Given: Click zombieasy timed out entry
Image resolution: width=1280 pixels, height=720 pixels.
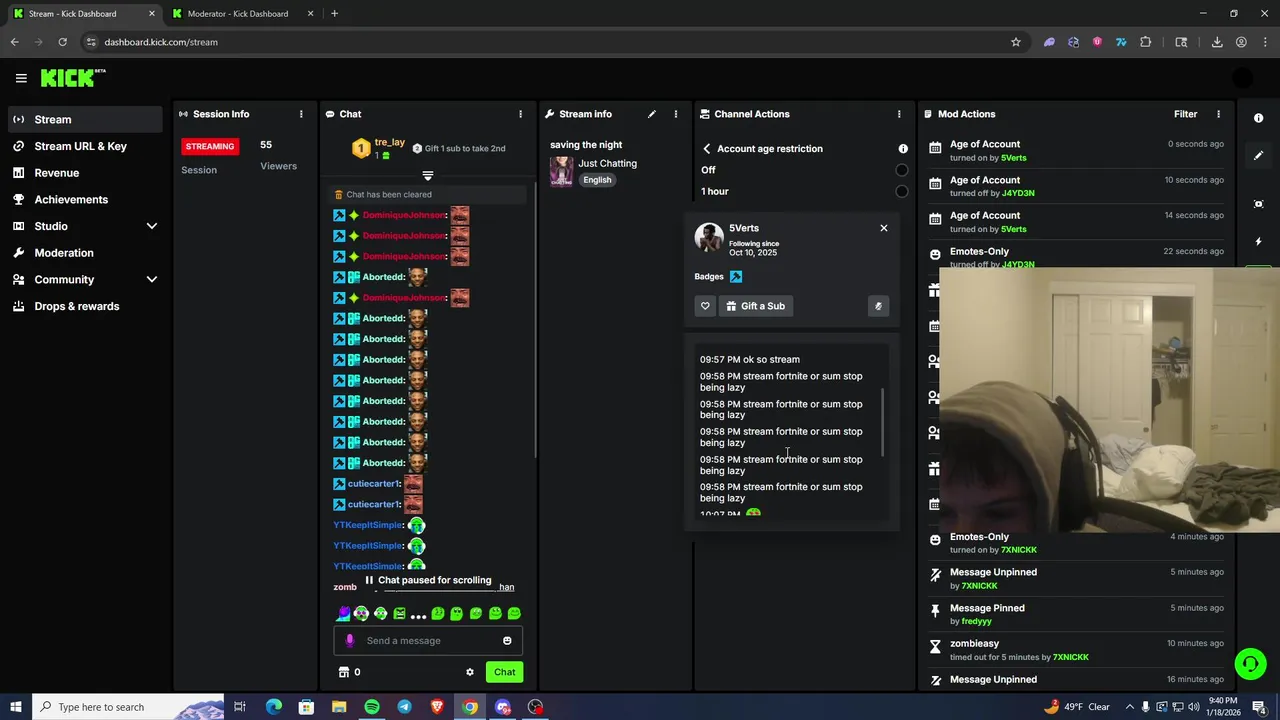Looking at the screenshot, I should (x=1076, y=650).
